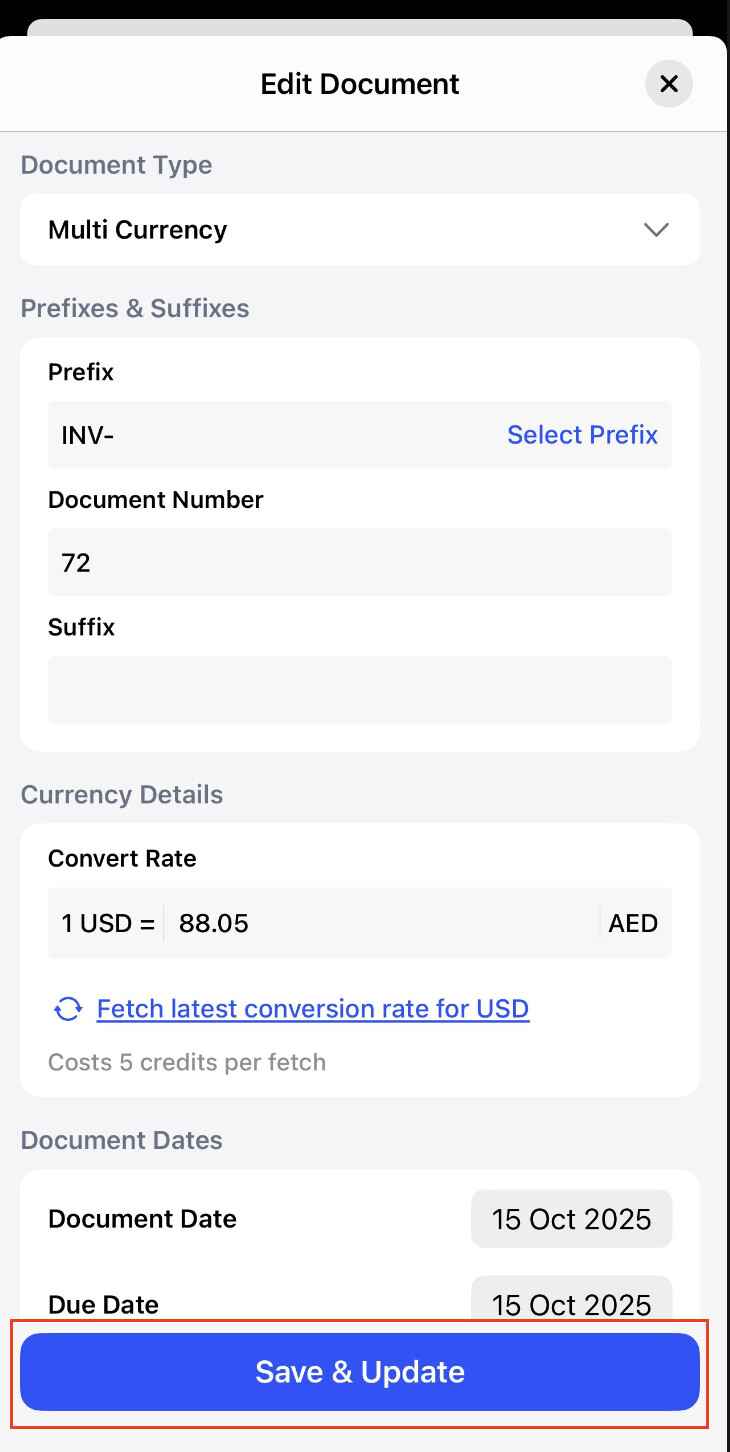Click the Document Dates section heading

(x=122, y=1141)
